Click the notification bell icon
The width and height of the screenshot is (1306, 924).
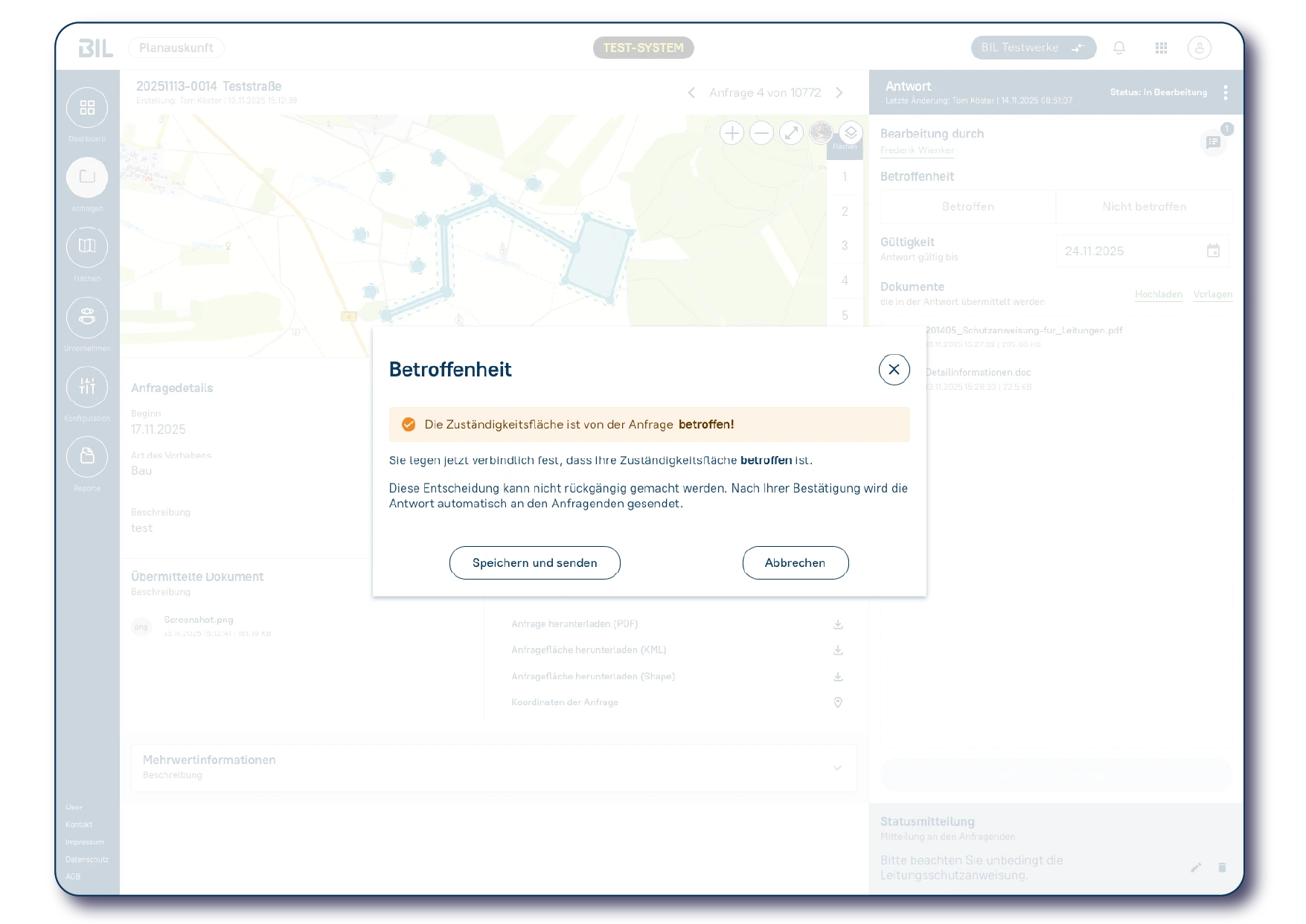[1119, 48]
